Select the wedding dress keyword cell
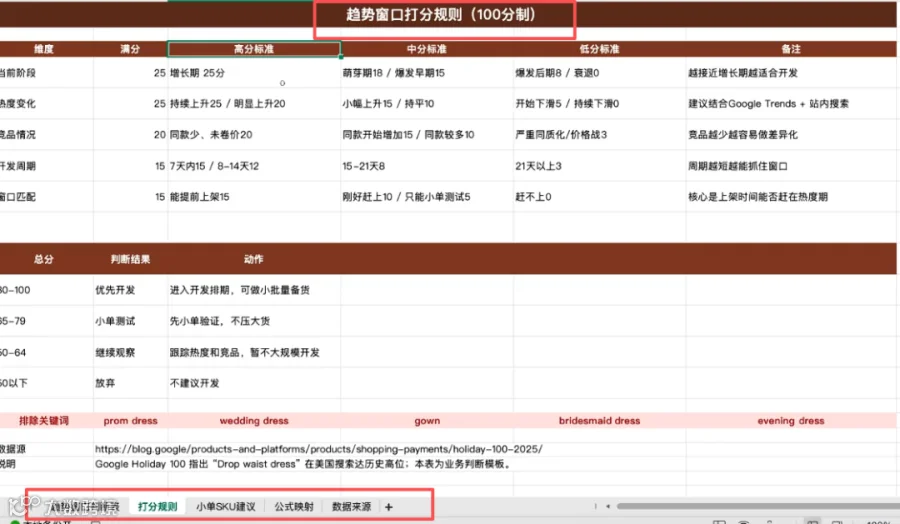The height and width of the screenshot is (524, 900). click(254, 421)
